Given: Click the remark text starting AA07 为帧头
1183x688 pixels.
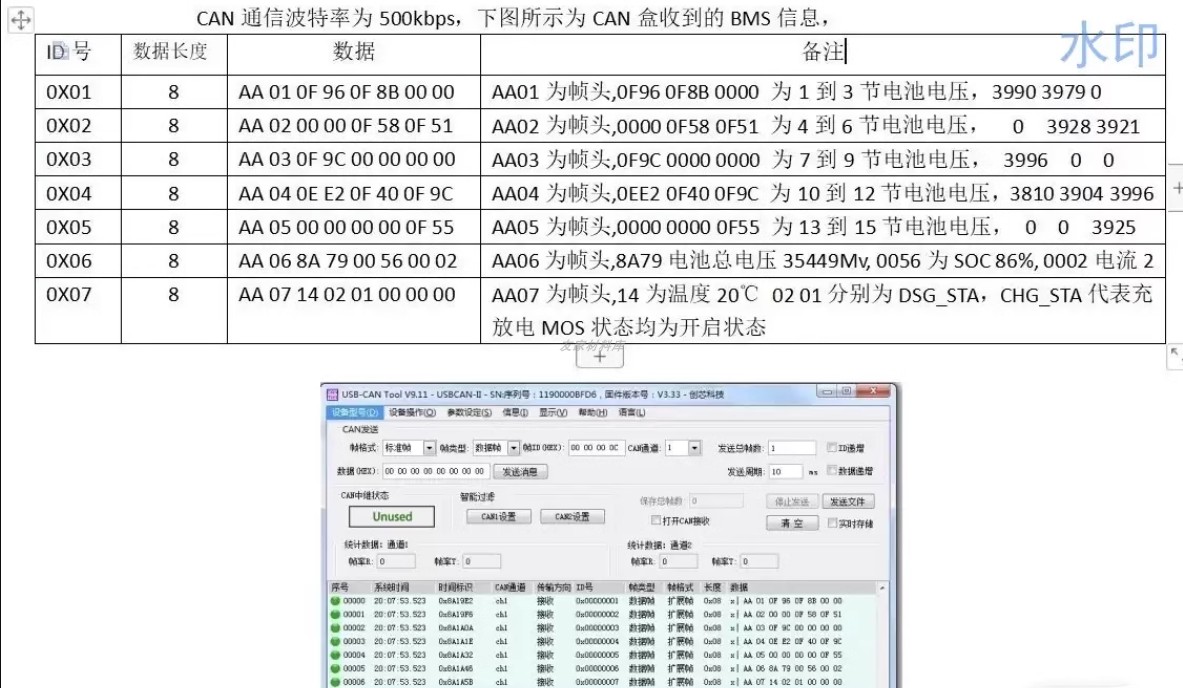Looking at the screenshot, I should [x=822, y=310].
